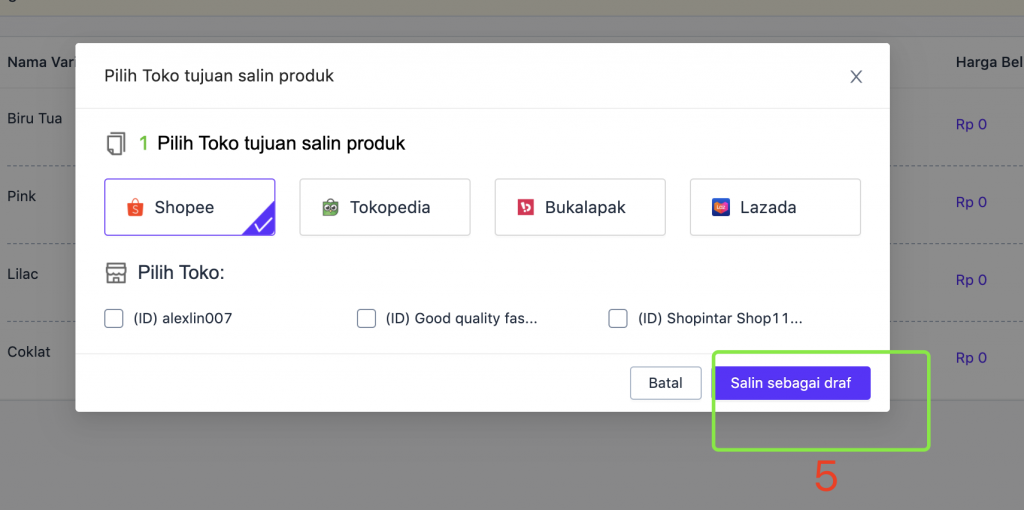
Task: Click the Lazada logo icon
Action: (721, 208)
